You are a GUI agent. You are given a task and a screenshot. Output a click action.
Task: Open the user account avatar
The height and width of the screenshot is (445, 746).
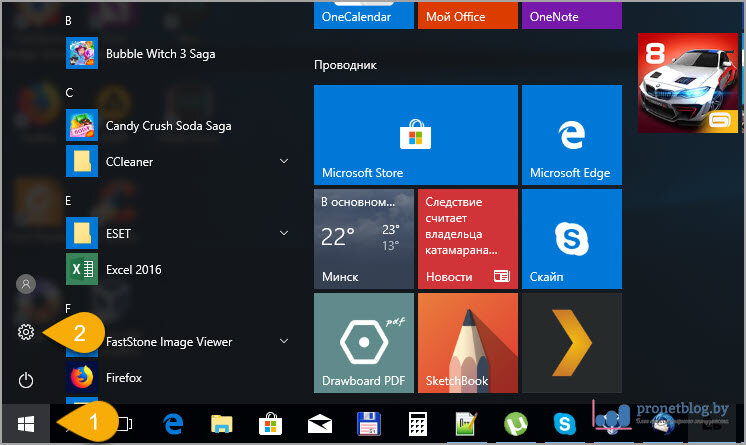click(26, 284)
